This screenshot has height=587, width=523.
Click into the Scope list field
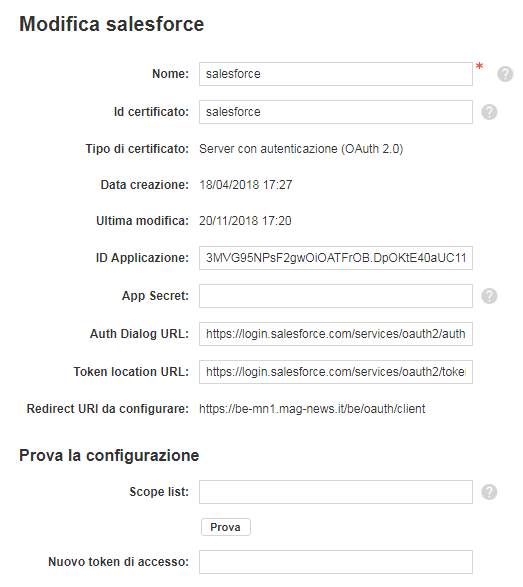coord(336,492)
